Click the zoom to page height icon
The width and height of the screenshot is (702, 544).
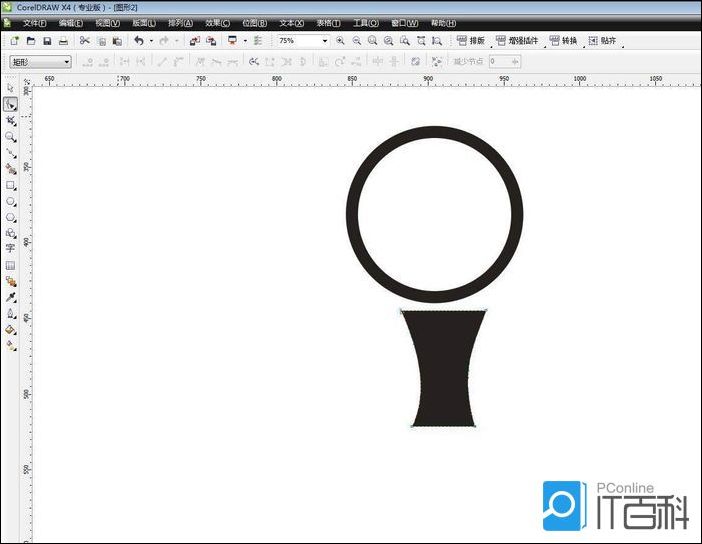click(437, 41)
